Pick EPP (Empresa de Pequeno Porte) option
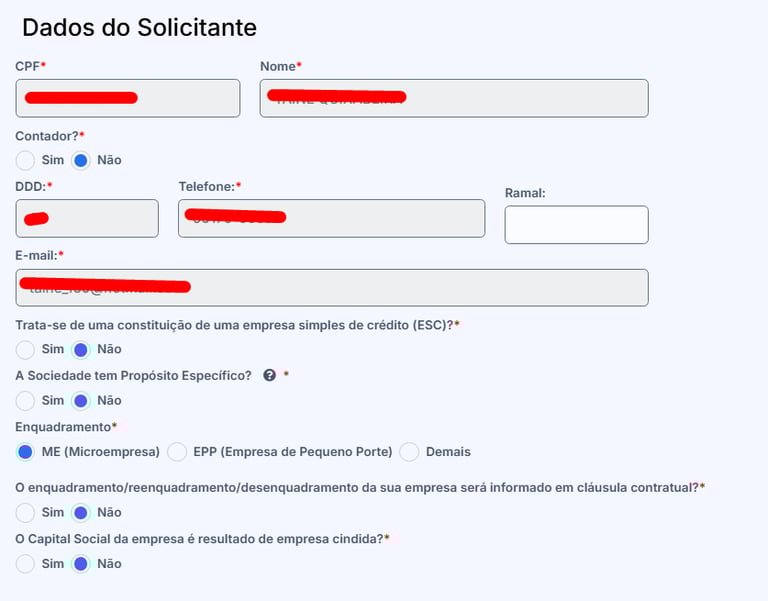 [177, 452]
